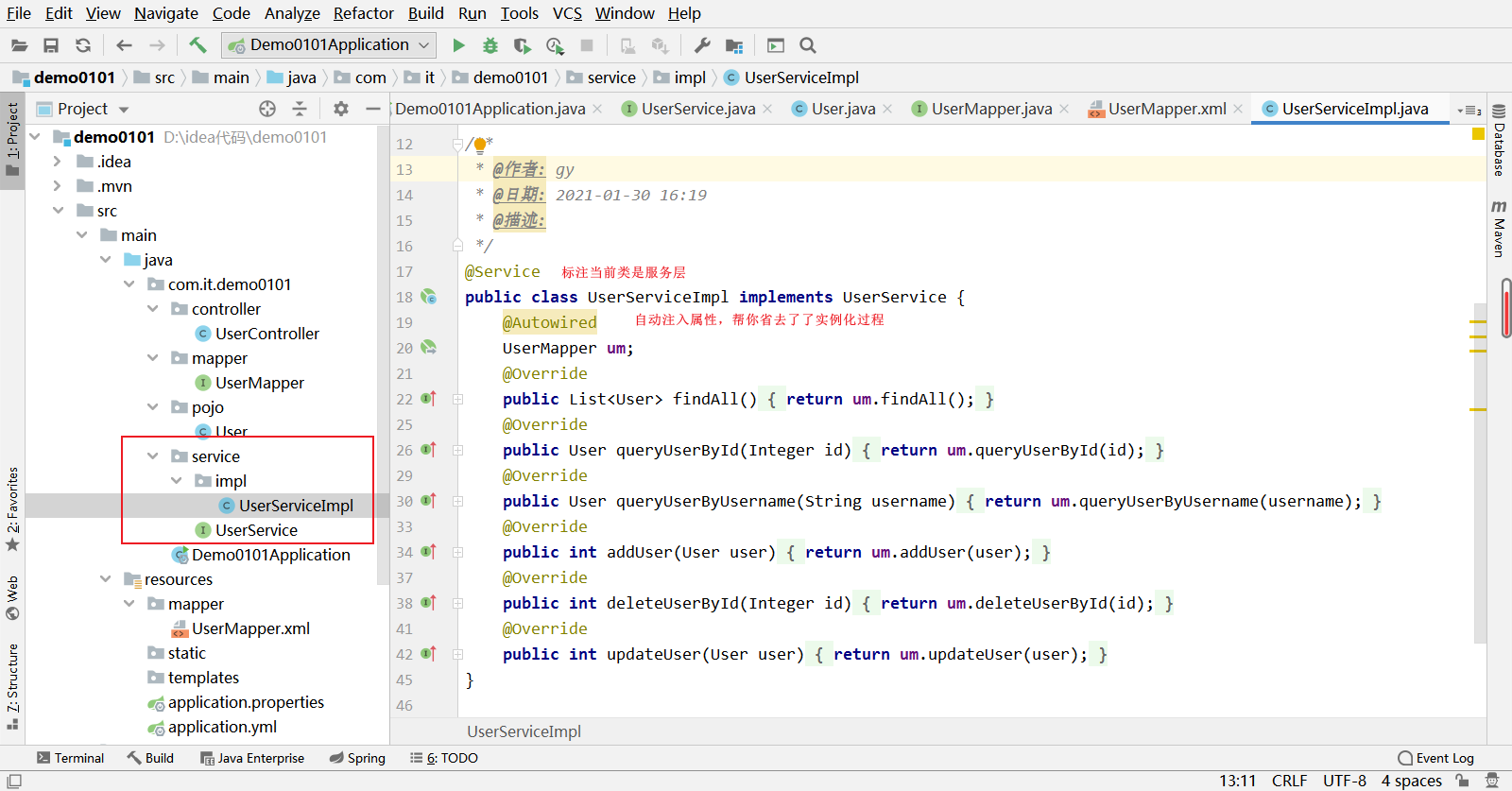Screen dimensions: 1512x791
Task: Open Database tool window on right edge
Action: 1499,140
